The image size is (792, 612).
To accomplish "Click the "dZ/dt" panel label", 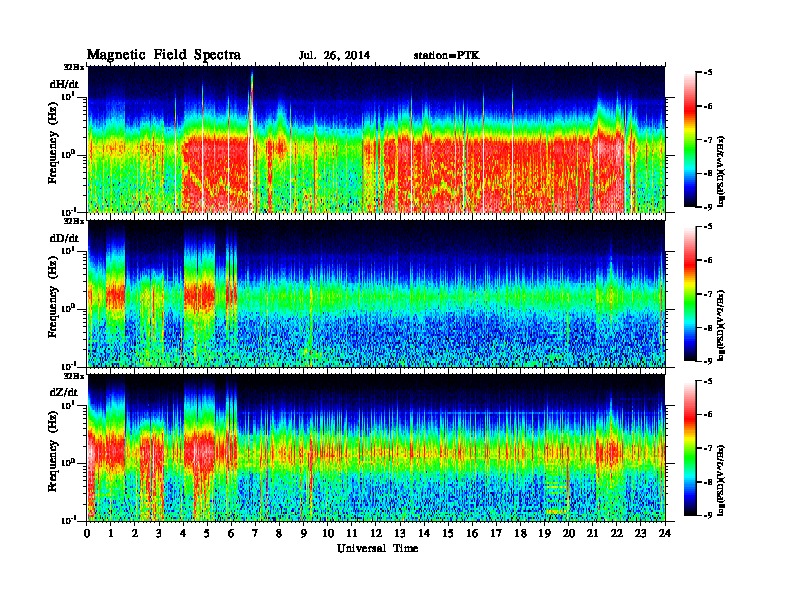I will coord(64,392).
